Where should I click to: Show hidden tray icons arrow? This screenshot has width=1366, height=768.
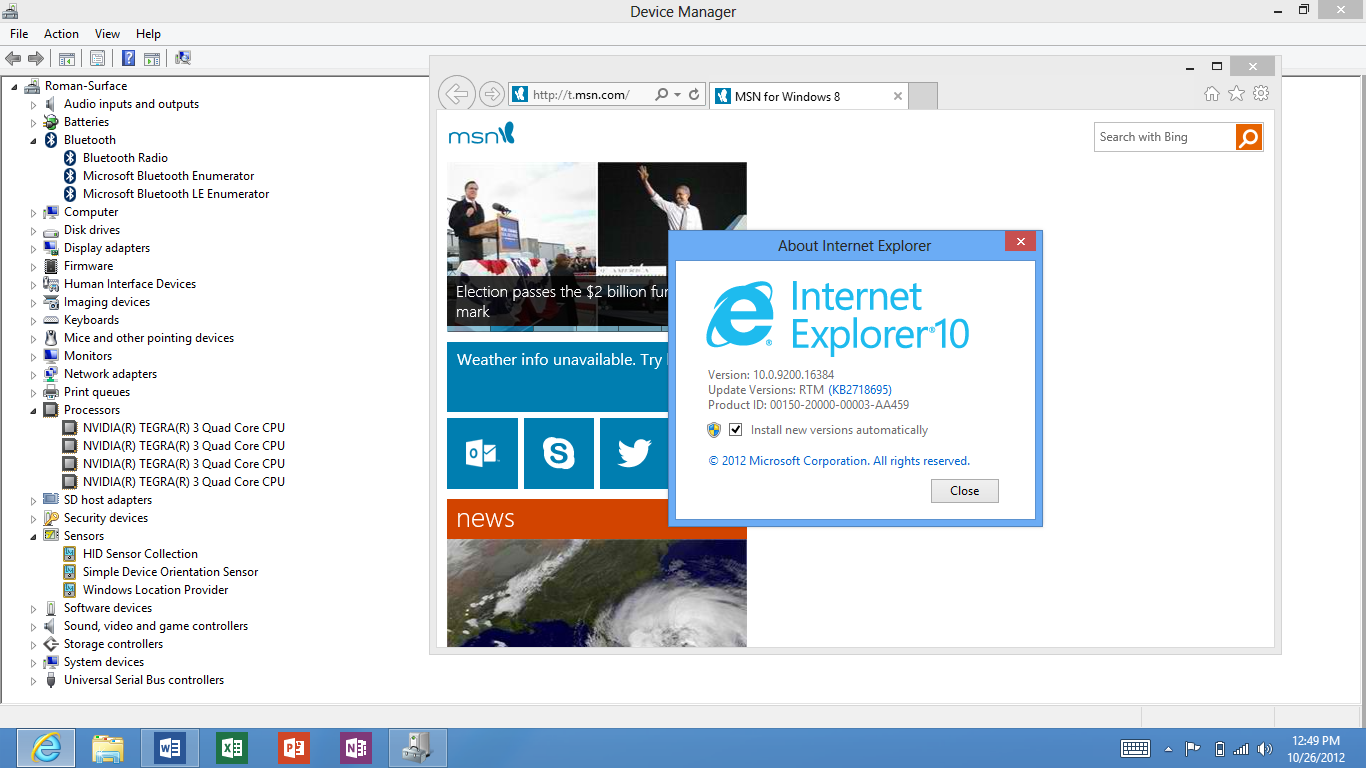tap(1168, 749)
